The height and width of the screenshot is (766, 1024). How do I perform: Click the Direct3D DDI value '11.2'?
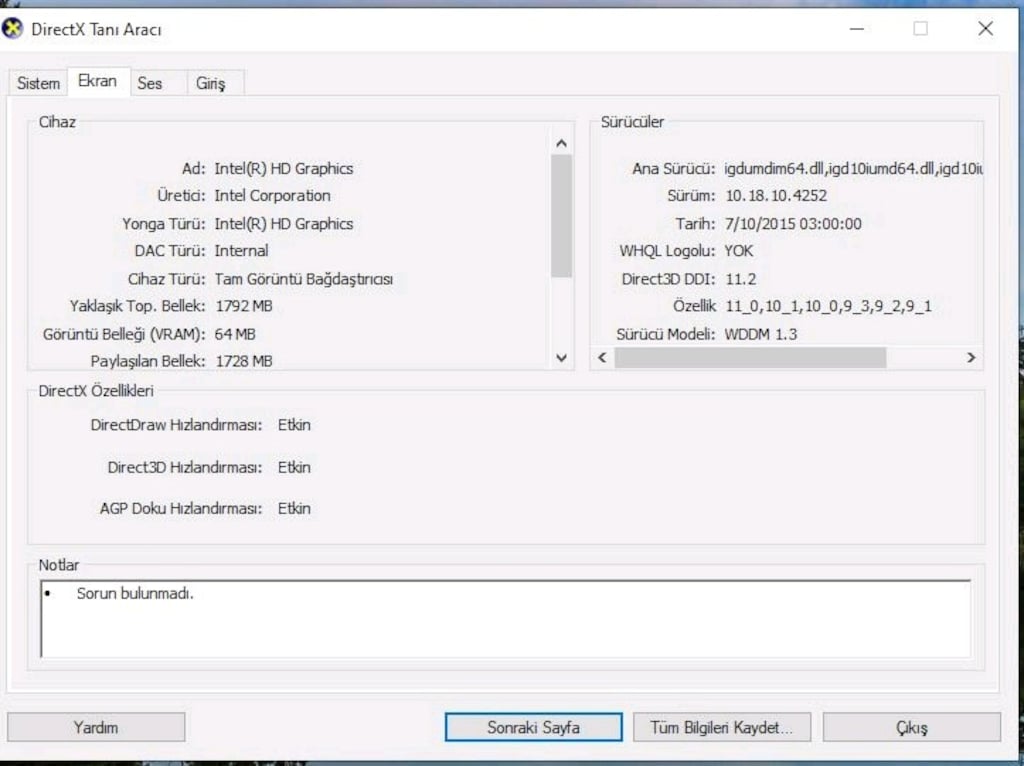[x=741, y=279]
